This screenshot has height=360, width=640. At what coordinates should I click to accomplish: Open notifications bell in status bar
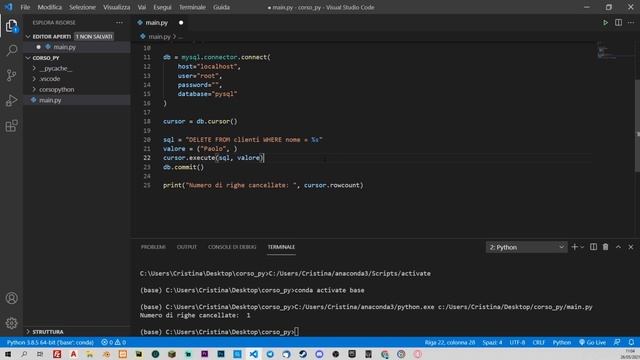pyautogui.click(x=631, y=342)
